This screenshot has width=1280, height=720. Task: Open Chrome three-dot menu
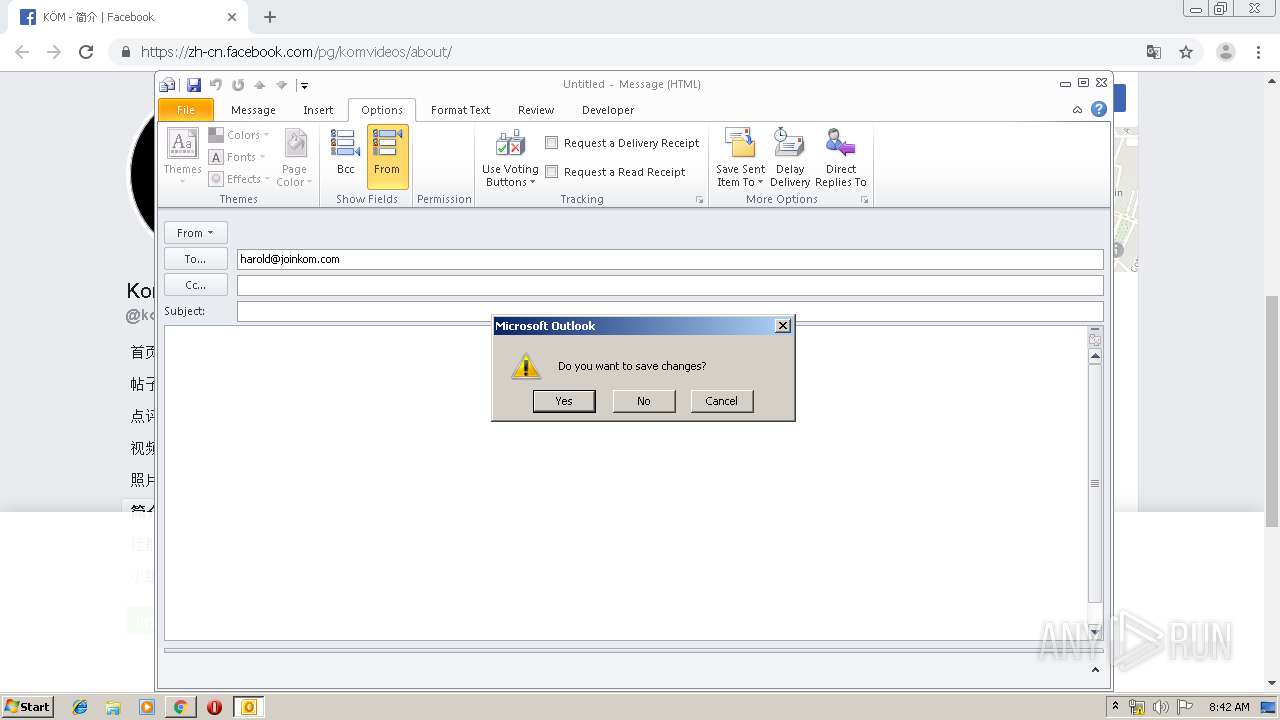(1258, 52)
